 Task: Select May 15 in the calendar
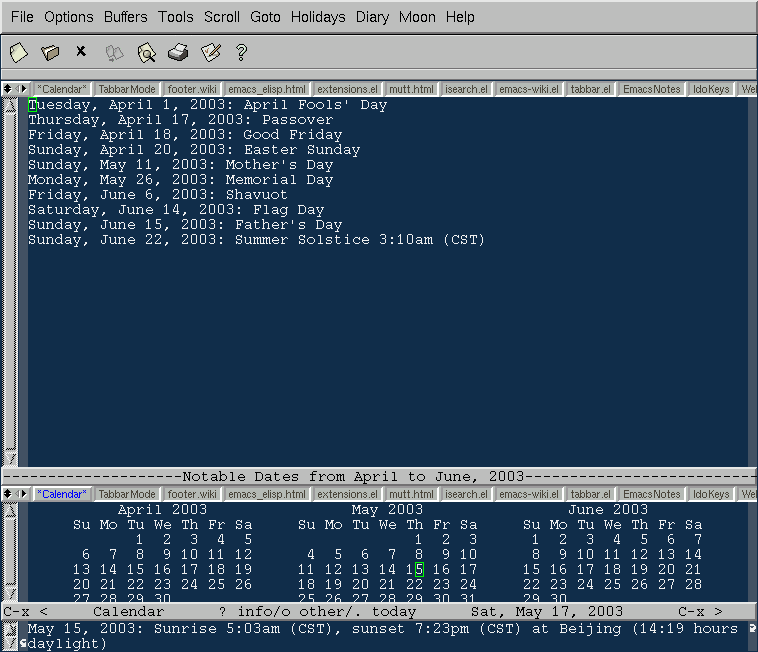coord(416,569)
